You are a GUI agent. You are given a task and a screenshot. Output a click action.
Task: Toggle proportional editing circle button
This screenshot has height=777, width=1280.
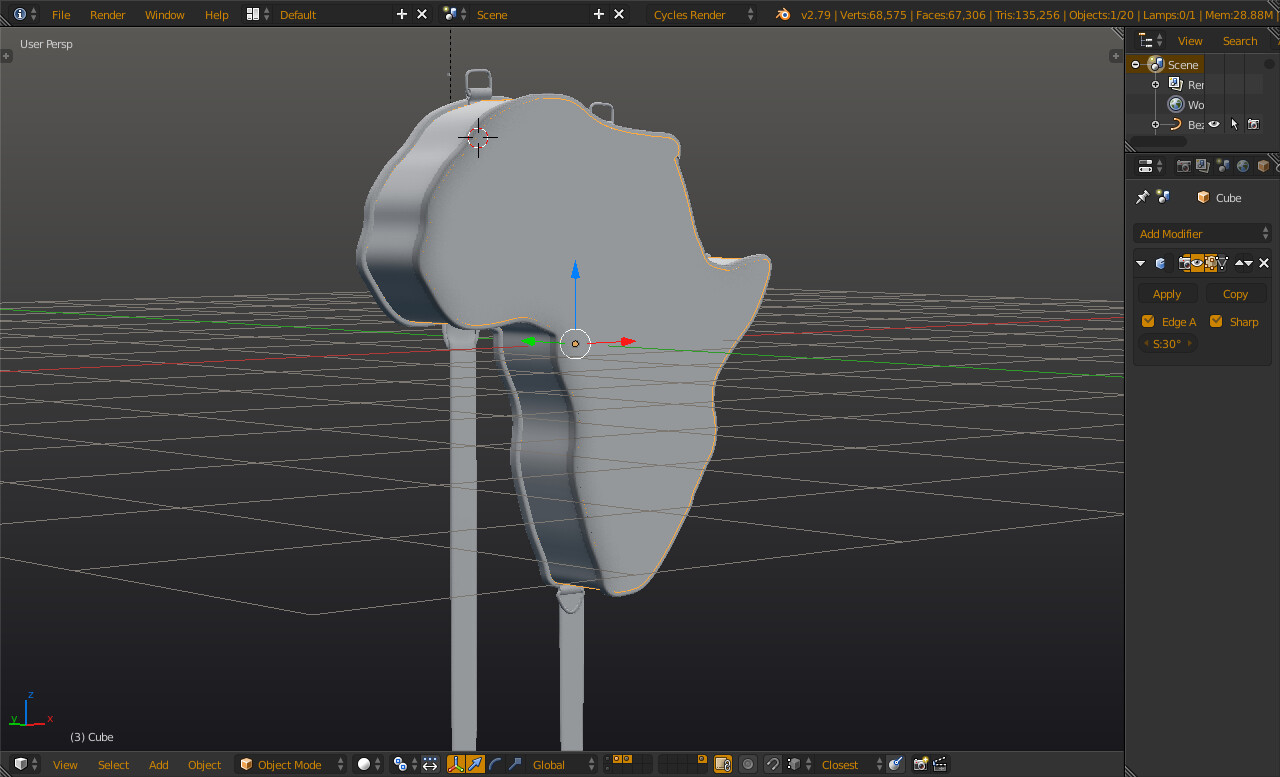pyautogui.click(x=748, y=764)
